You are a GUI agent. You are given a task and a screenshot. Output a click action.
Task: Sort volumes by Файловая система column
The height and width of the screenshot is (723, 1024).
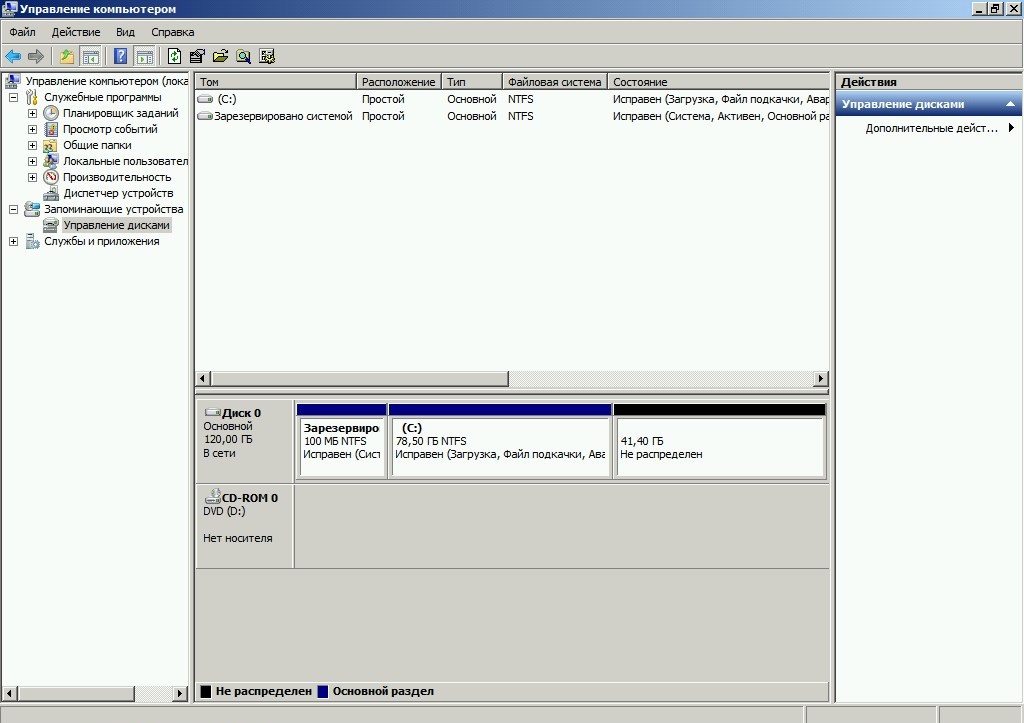click(x=554, y=82)
